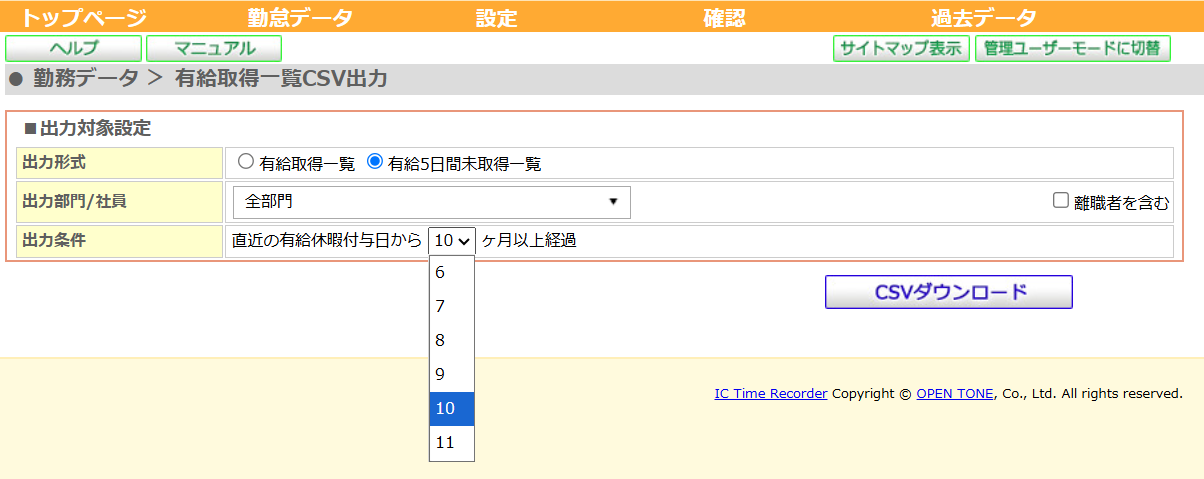Choose 6 from the months list
The width and height of the screenshot is (1204, 479).
point(451,272)
